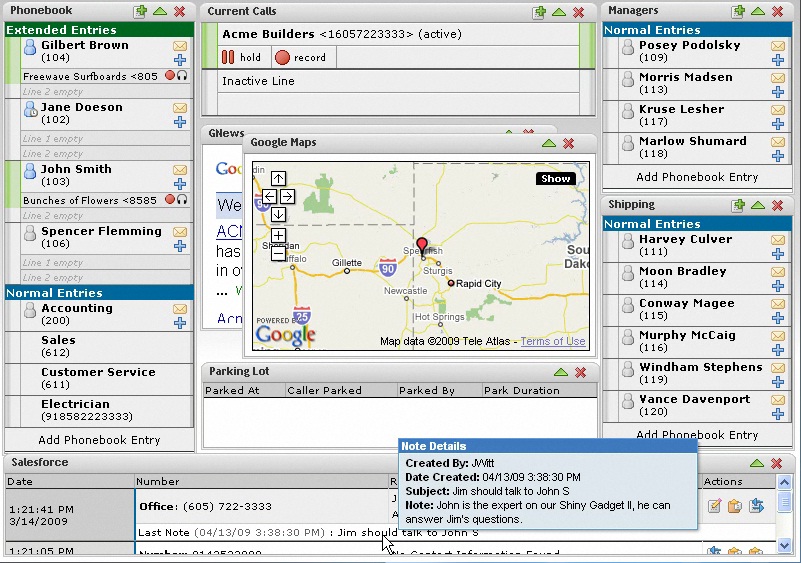Image resolution: width=801 pixels, height=563 pixels.
Task: Click add-panel icon in Managers header
Action: click(738, 11)
